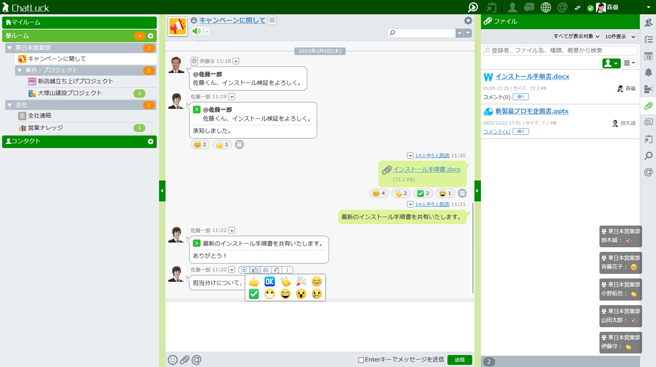This screenshot has height=367, width=656.
Task: Toggle the room sound speaker icon
Action: [197, 31]
